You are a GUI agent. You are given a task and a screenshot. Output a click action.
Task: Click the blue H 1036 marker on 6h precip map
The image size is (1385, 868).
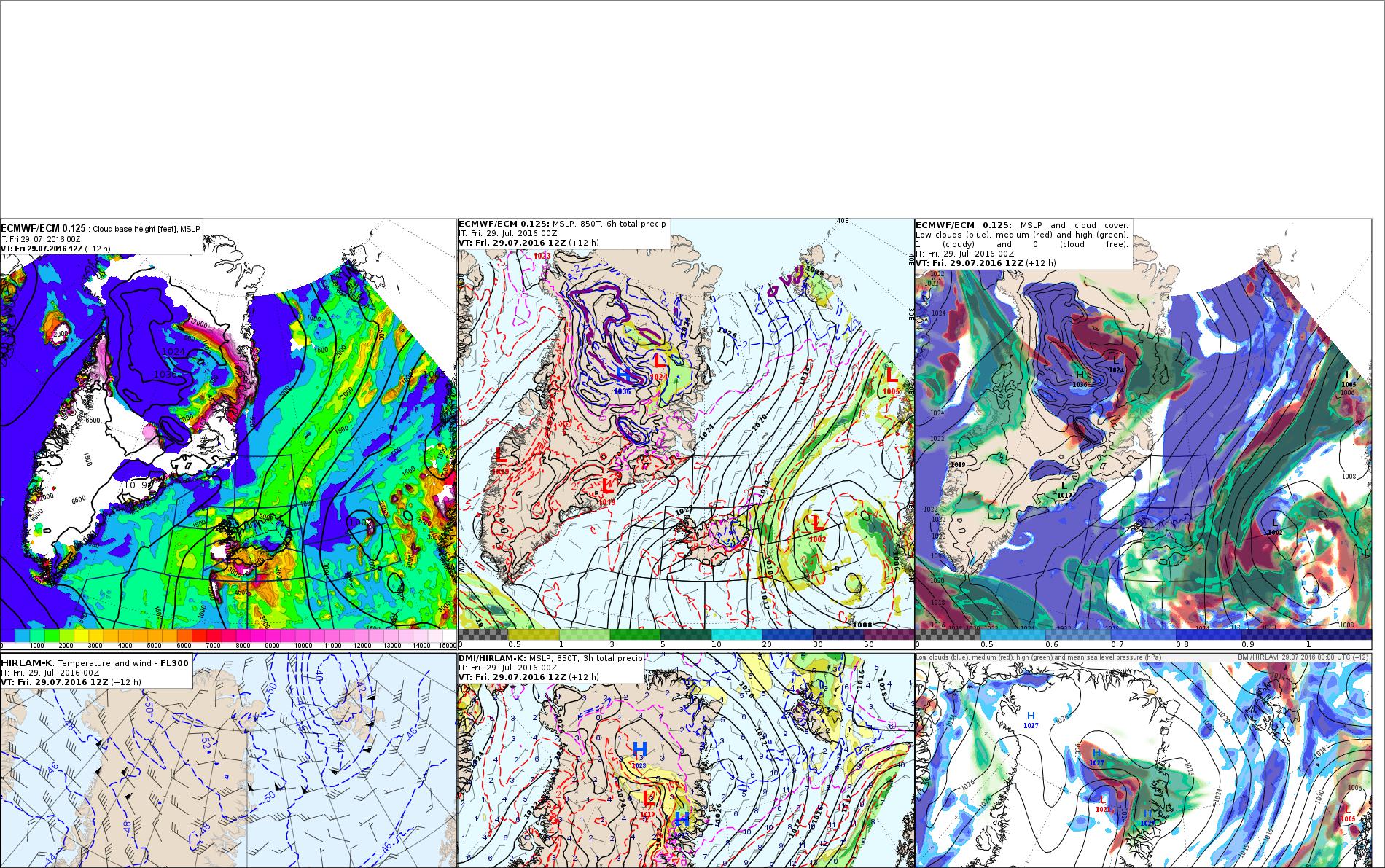(x=623, y=380)
